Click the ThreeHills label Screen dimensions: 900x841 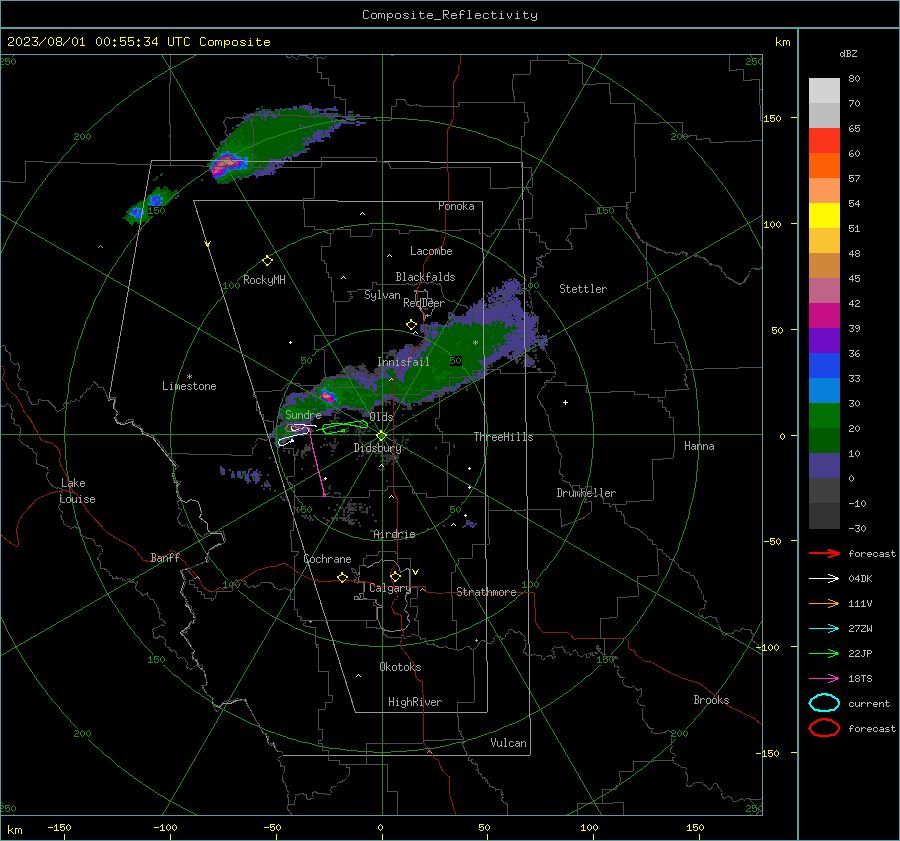coord(503,437)
